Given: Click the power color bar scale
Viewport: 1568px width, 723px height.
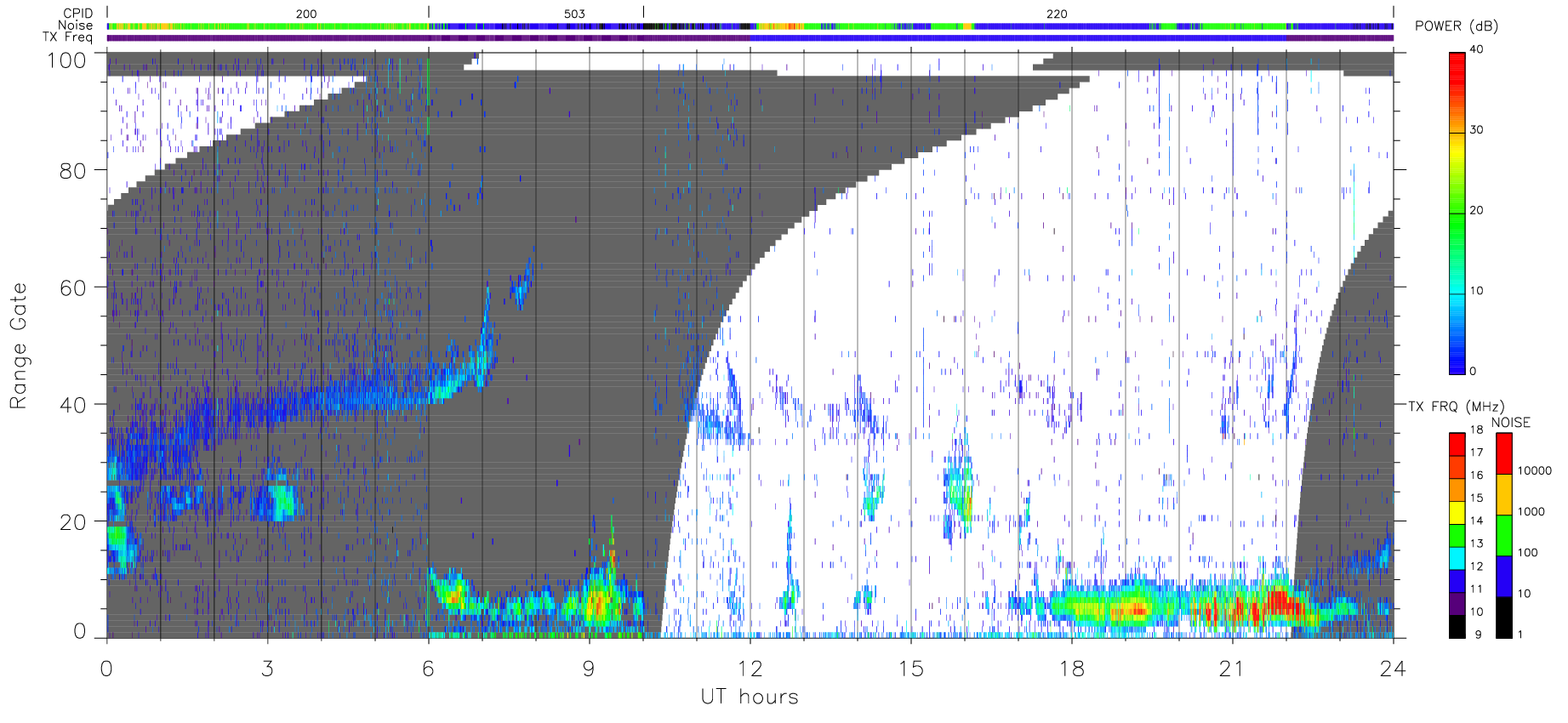Looking at the screenshot, I should 1457,213.
